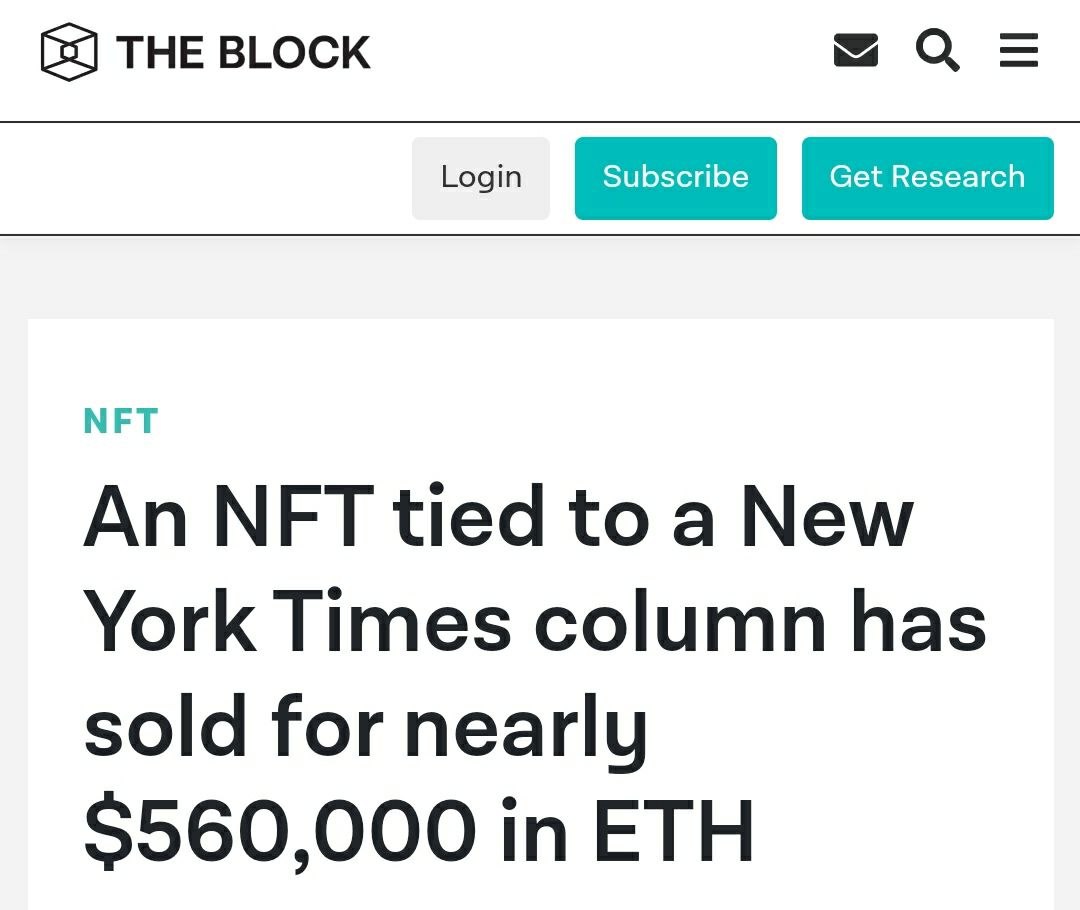Click the 'York Times column has' headline line
This screenshot has height=910, width=1080.
pos(534,621)
